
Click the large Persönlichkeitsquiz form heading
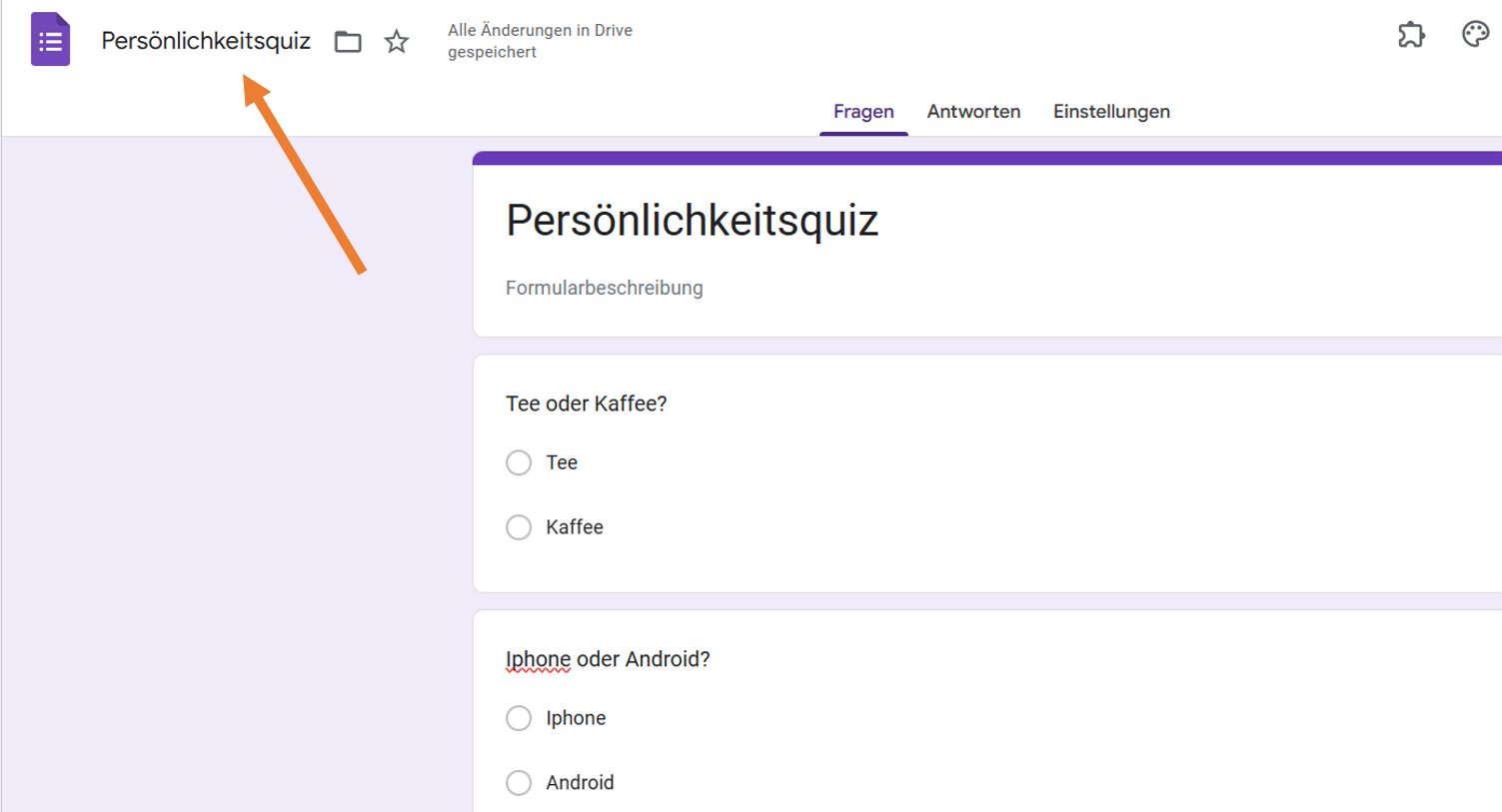coord(692,221)
